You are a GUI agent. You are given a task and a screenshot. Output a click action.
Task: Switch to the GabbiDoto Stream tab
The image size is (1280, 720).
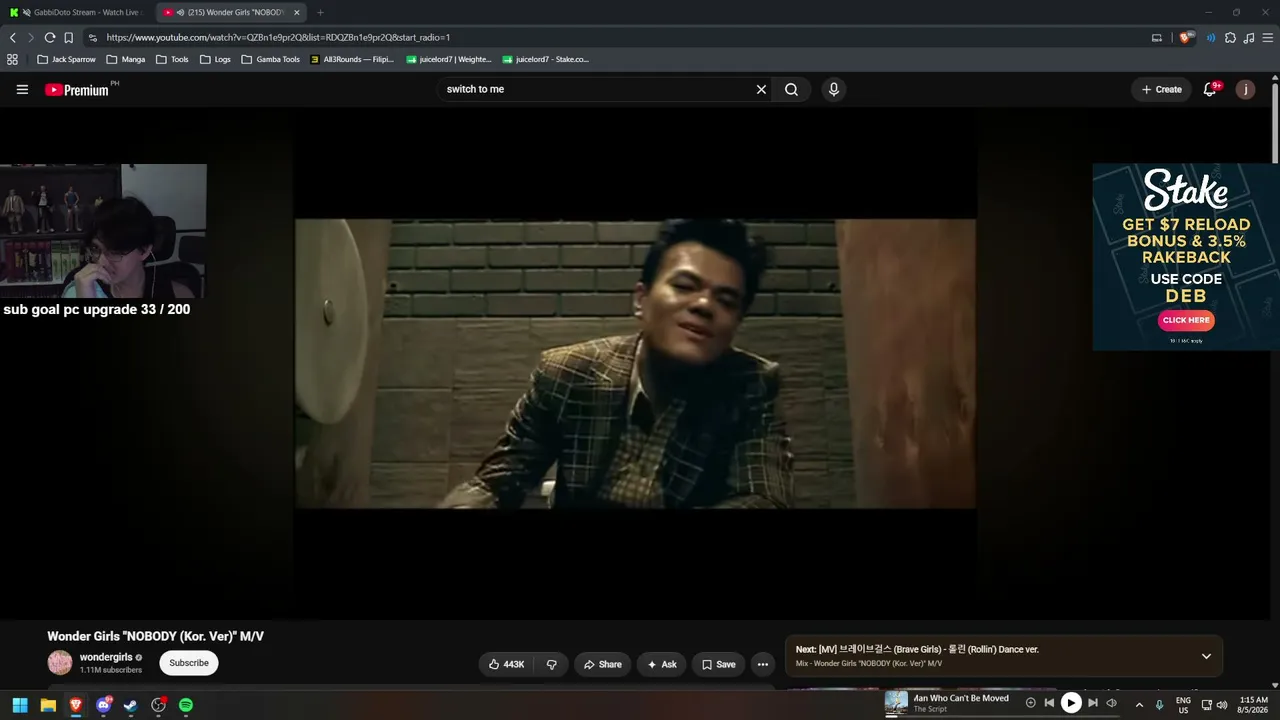click(77, 12)
